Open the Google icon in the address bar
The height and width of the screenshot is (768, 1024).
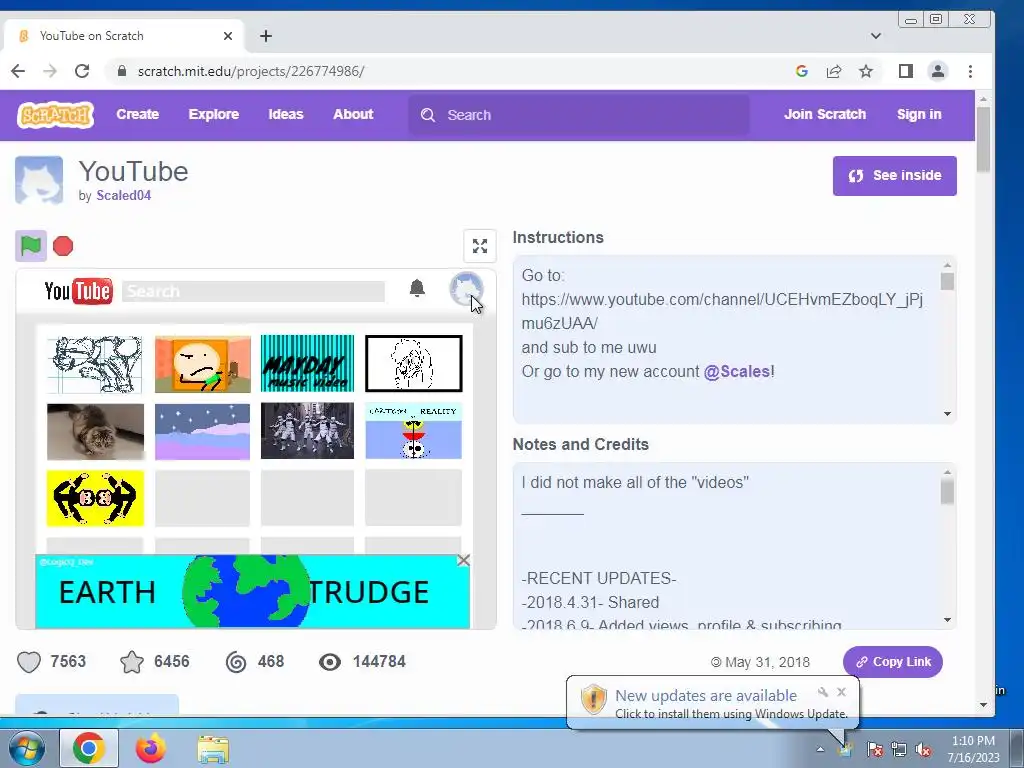click(802, 71)
